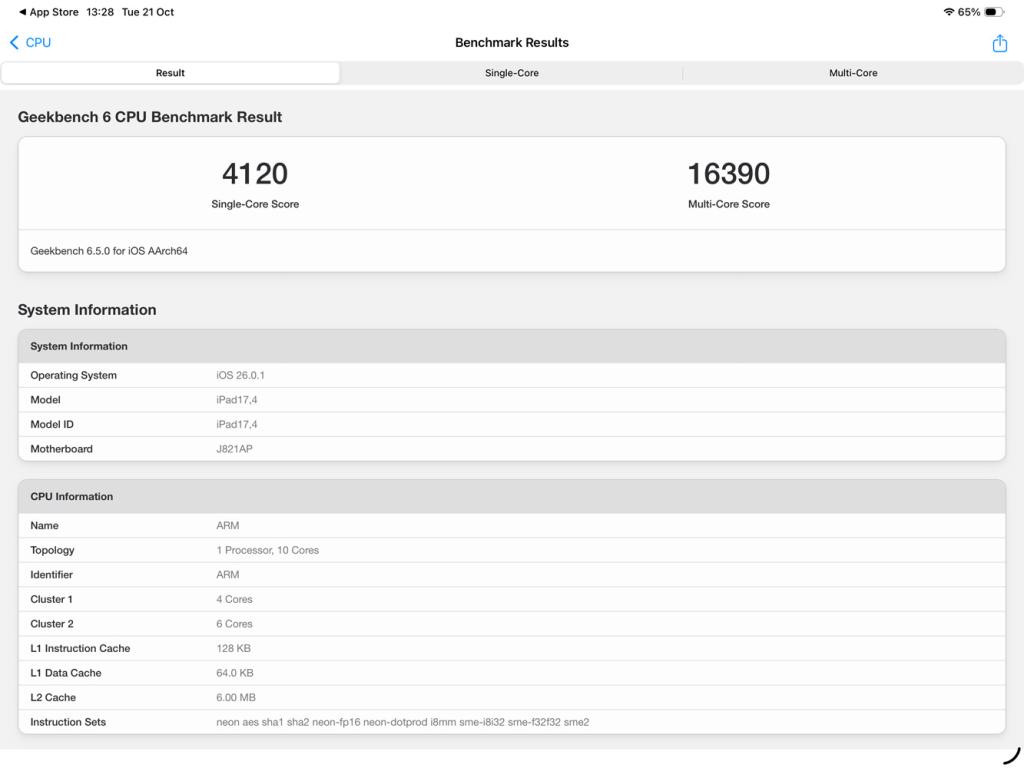Tap the battery indicator icon
Viewport: 1024px width, 768px height.
point(993,12)
